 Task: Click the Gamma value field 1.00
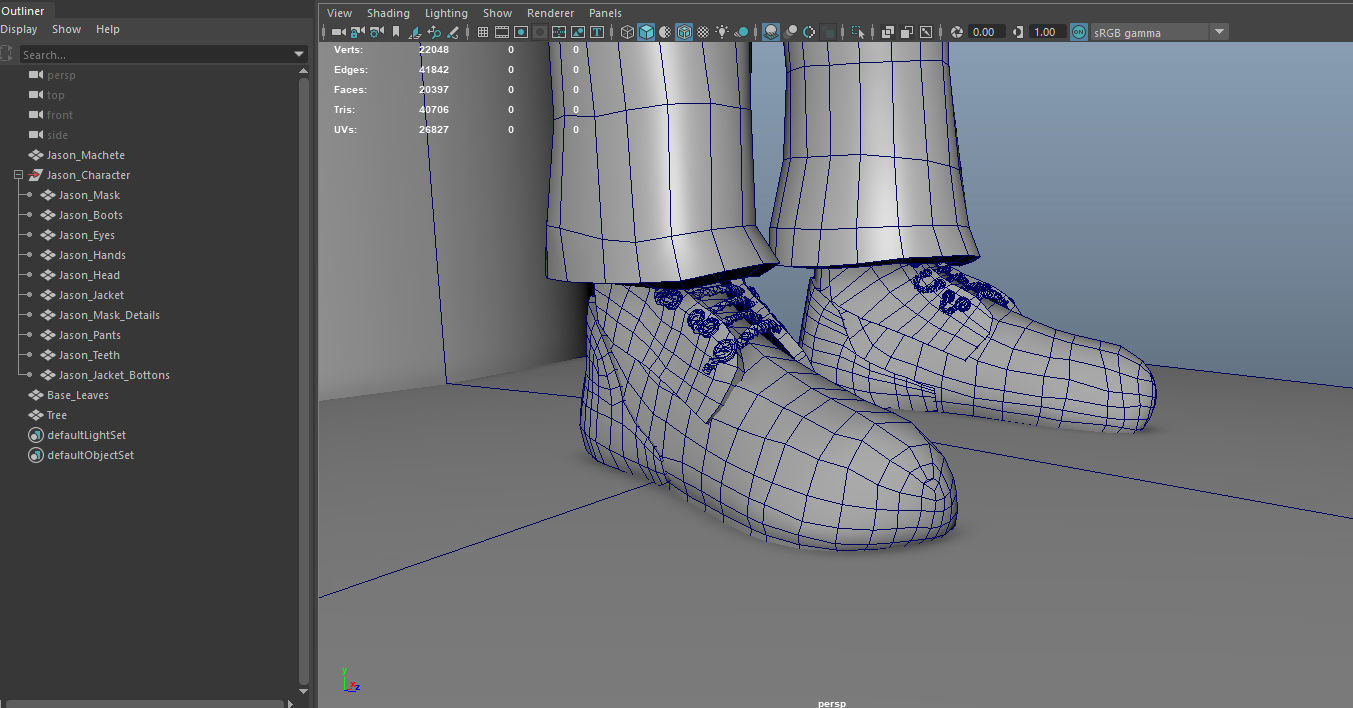click(x=1046, y=32)
